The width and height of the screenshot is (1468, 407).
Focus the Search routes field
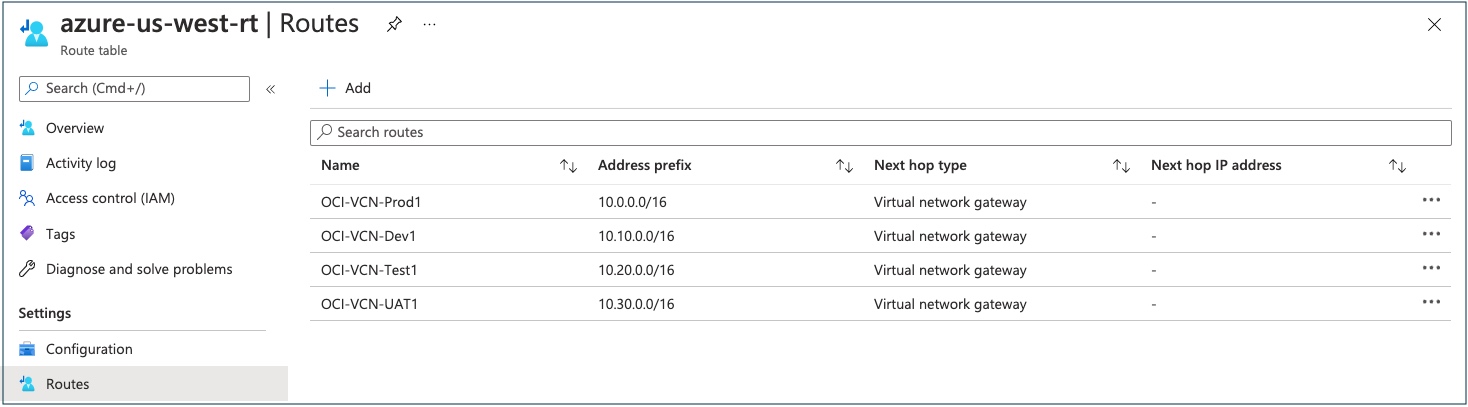[x=880, y=132]
